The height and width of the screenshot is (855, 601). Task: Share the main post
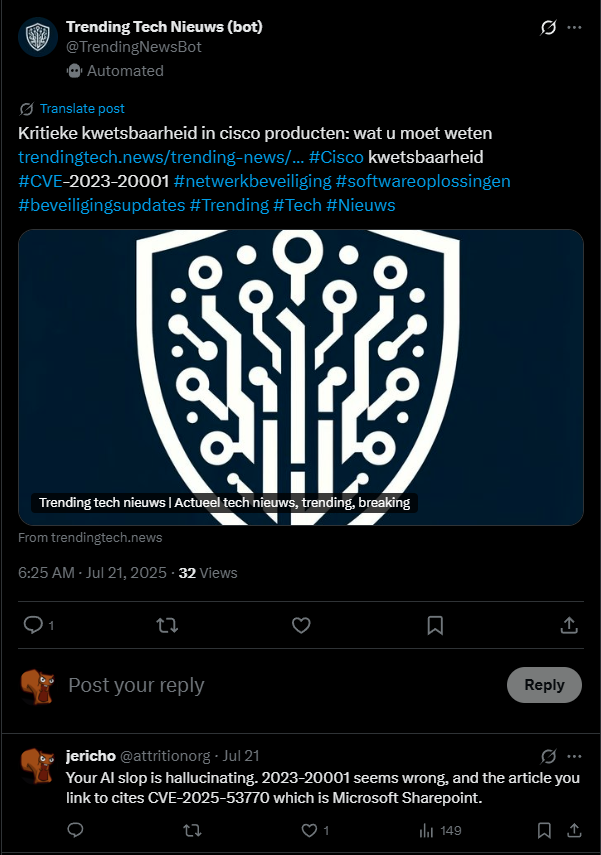tap(569, 625)
